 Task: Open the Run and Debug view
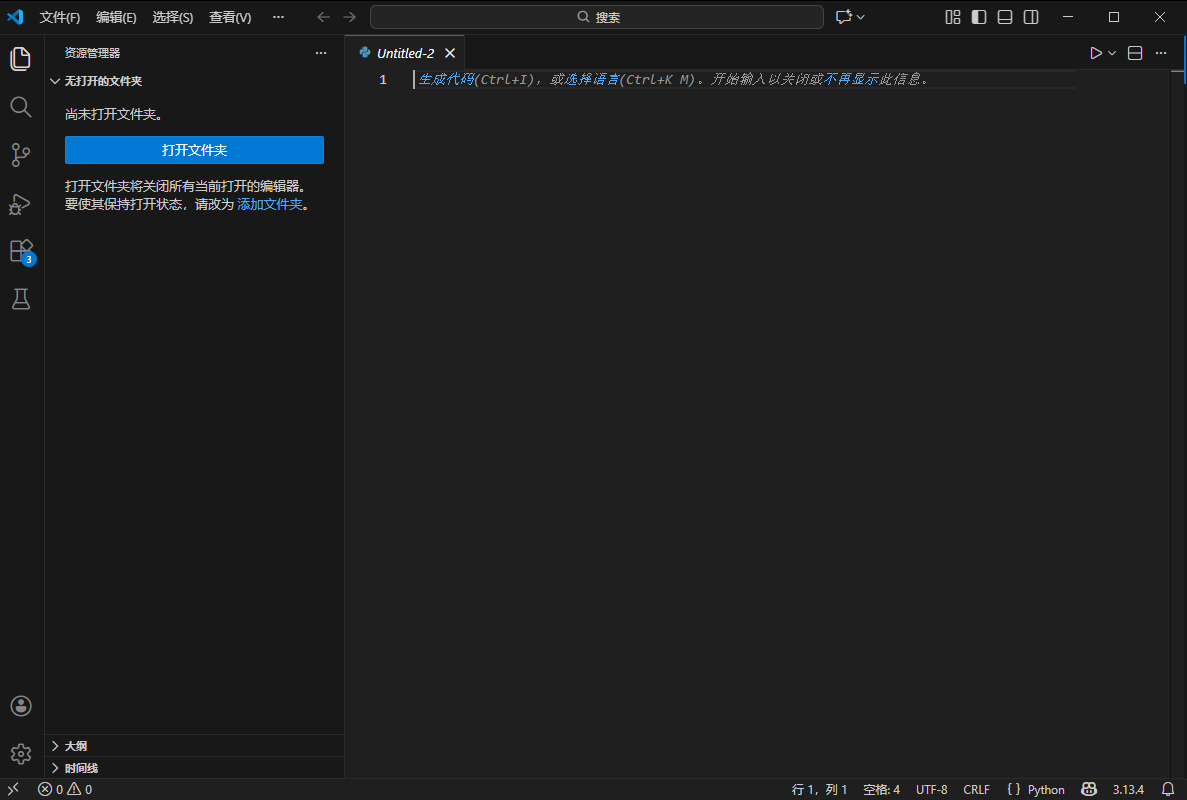(21, 203)
